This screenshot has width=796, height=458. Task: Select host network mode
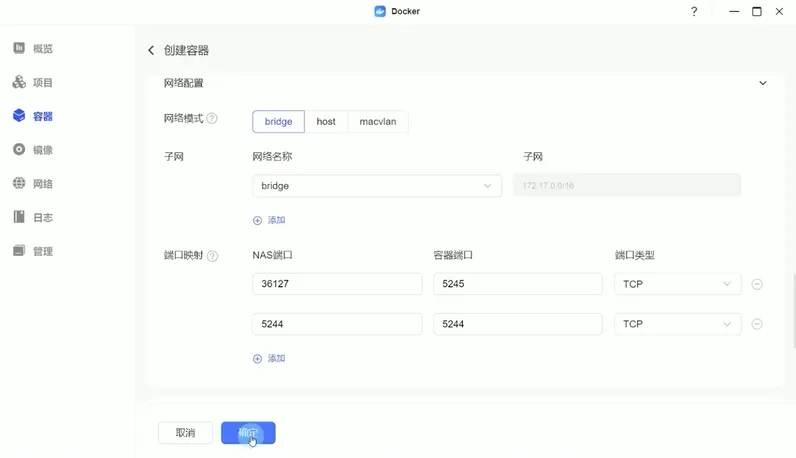(326, 121)
